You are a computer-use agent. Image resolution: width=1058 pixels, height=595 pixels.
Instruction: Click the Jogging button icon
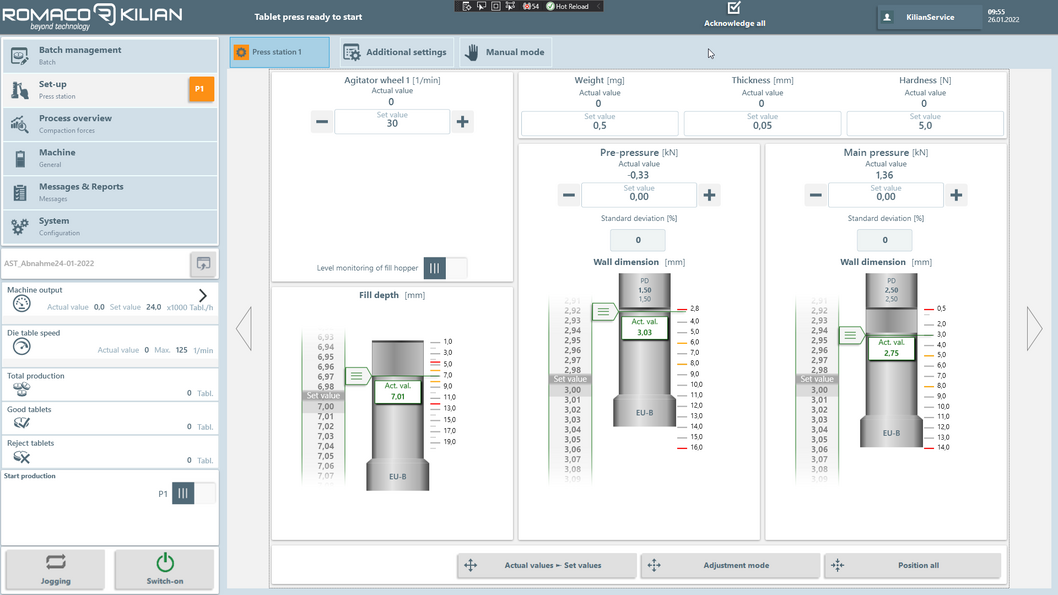[x=55, y=562]
